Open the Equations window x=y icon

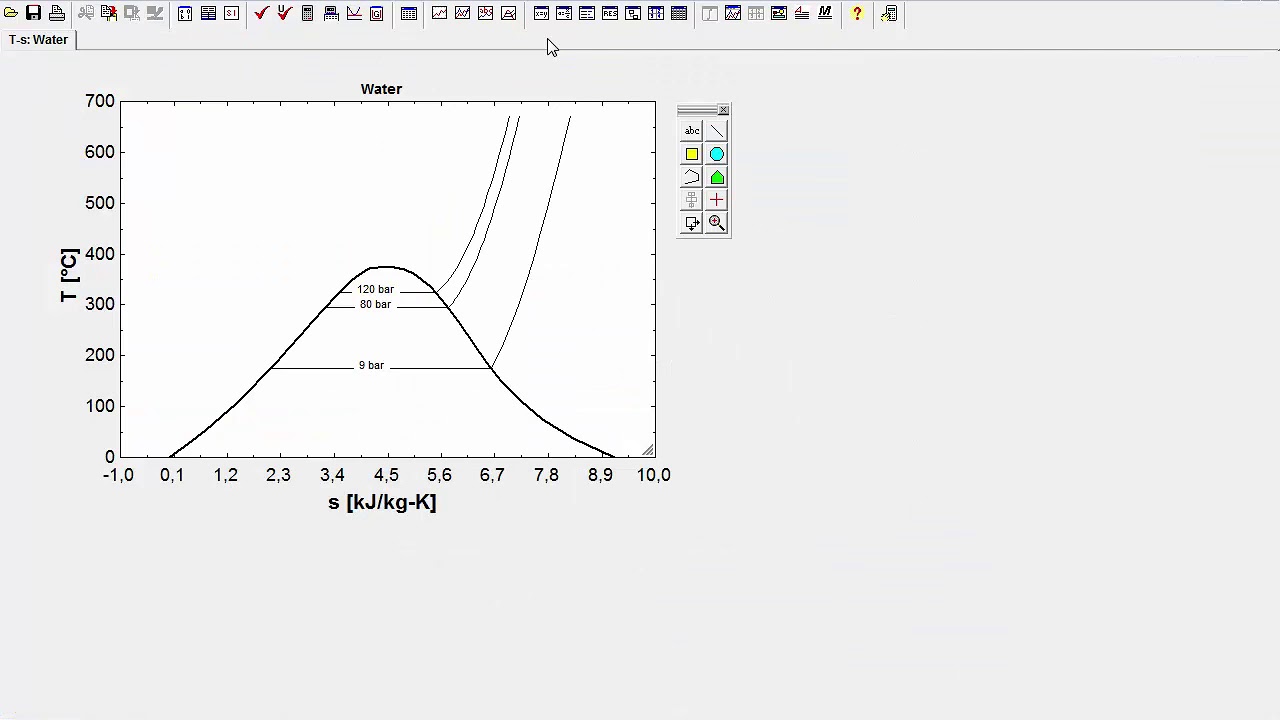[541, 13]
